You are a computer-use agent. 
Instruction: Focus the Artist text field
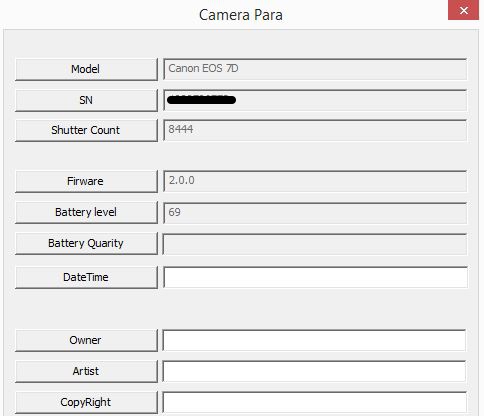[314, 371]
